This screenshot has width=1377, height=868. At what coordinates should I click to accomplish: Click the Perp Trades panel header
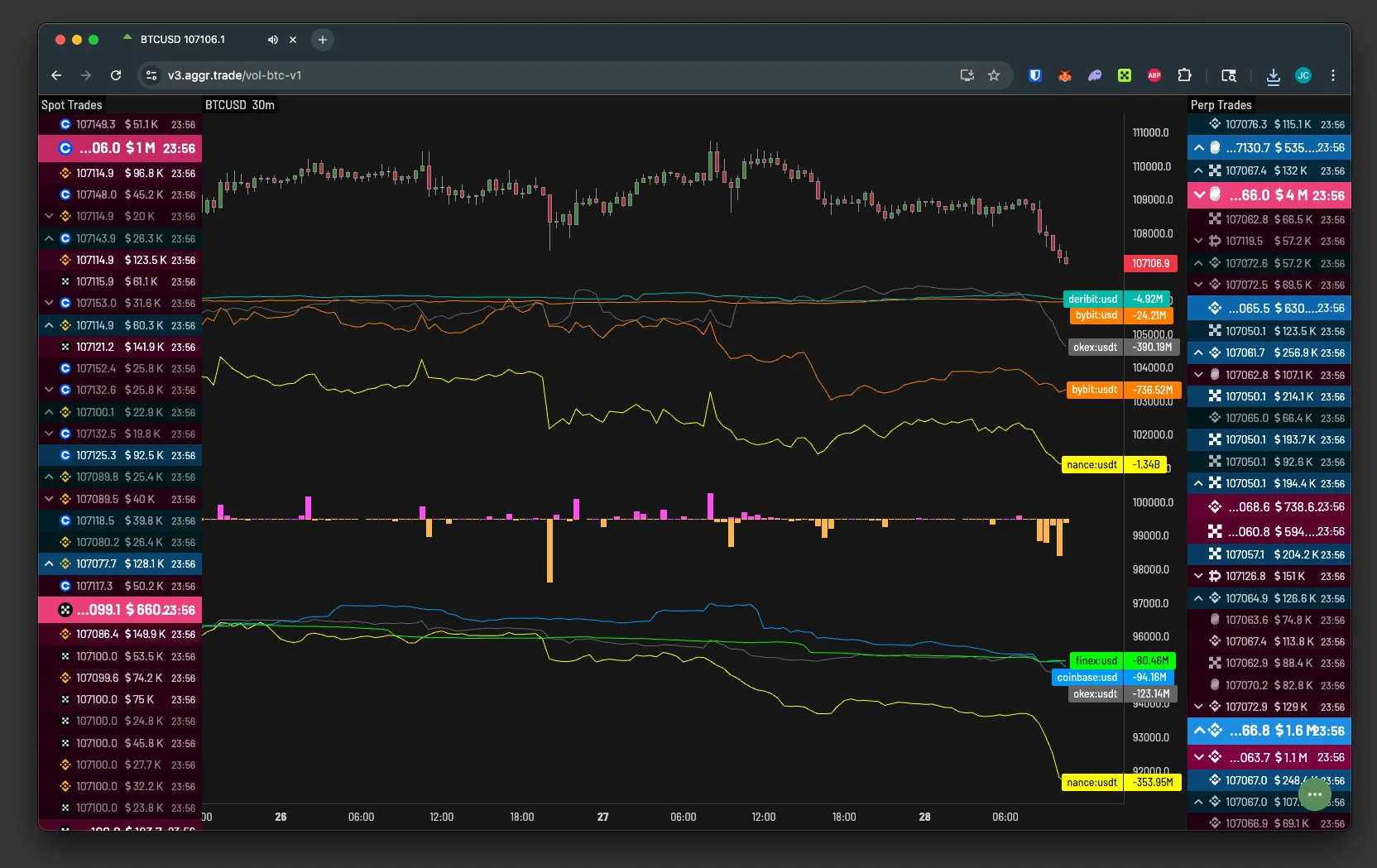1221,105
